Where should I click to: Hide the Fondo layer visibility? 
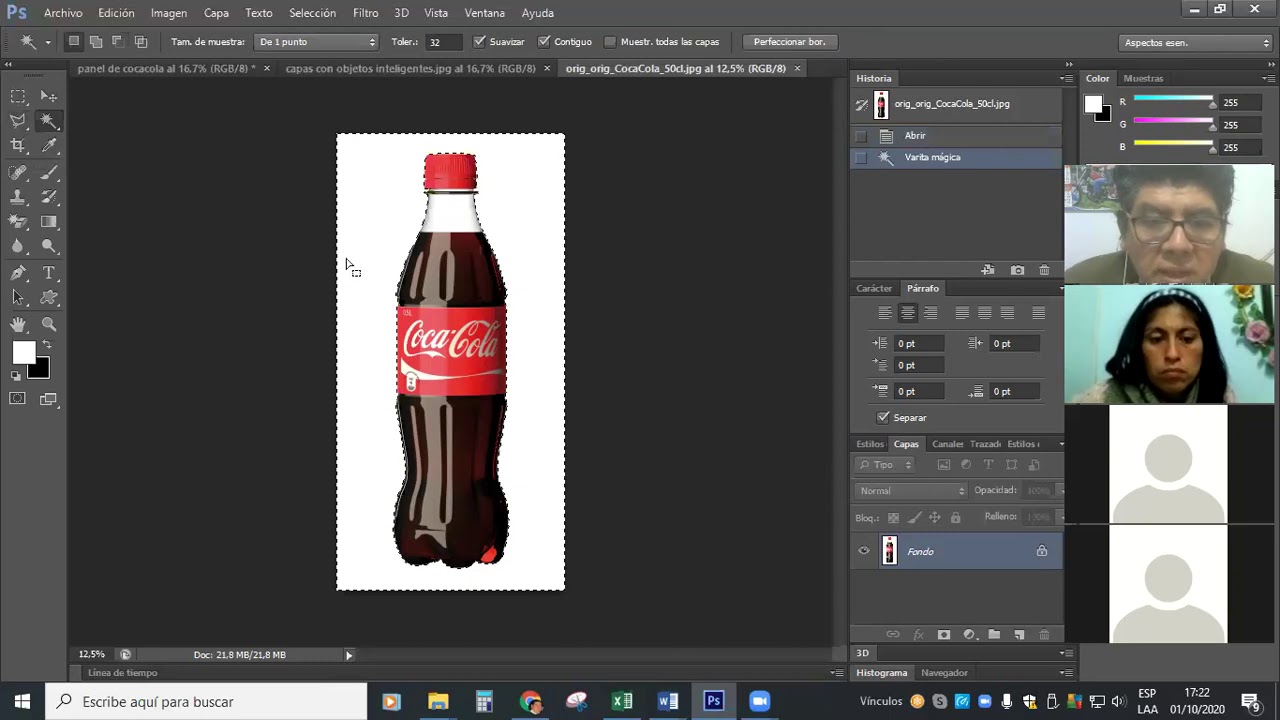pos(864,551)
